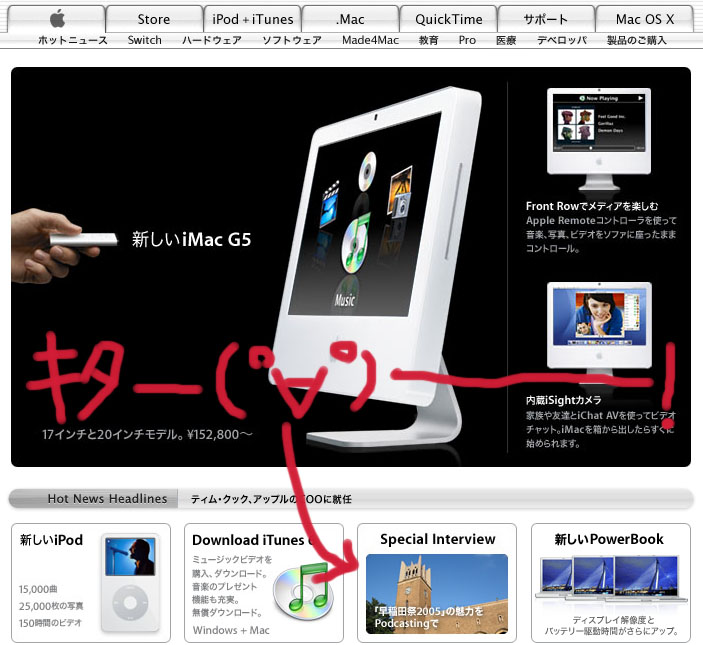
Task: Open the Store tab
Action: coord(154,19)
